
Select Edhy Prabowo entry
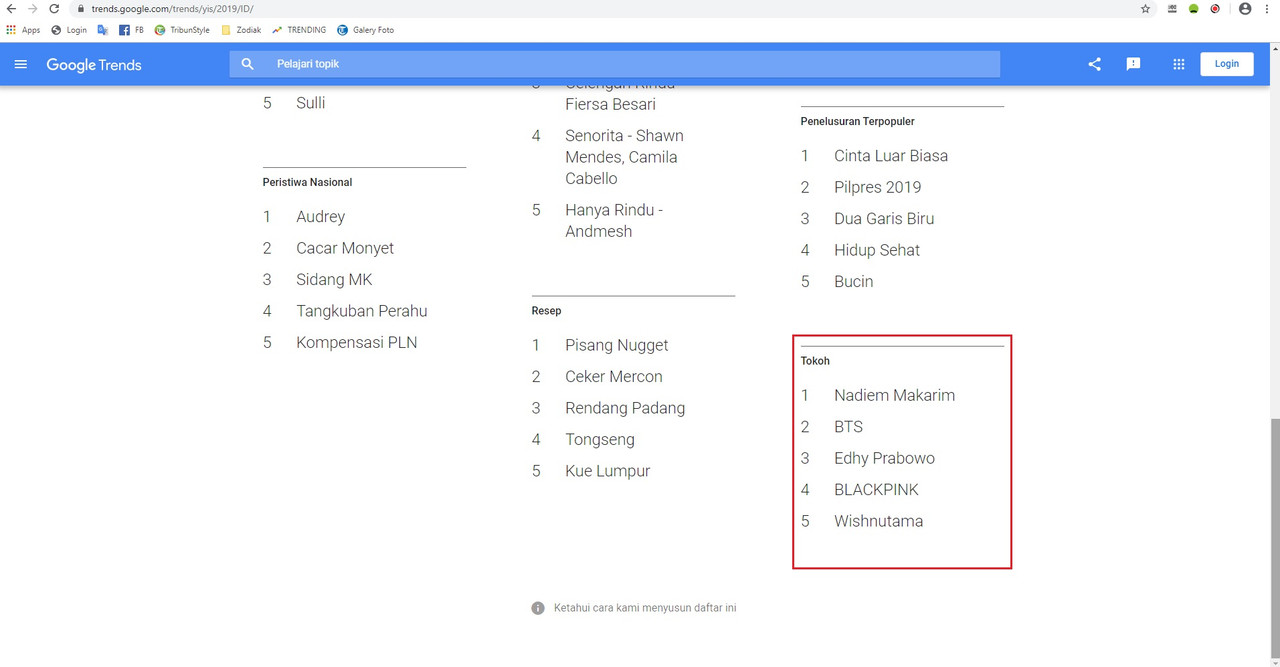click(x=884, y=458)
